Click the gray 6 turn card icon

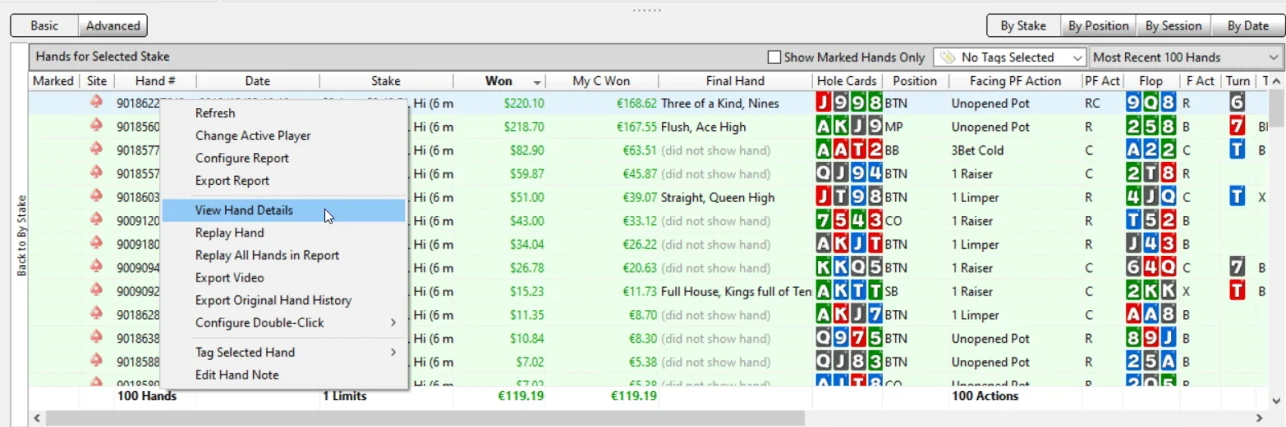point(1237,103)
